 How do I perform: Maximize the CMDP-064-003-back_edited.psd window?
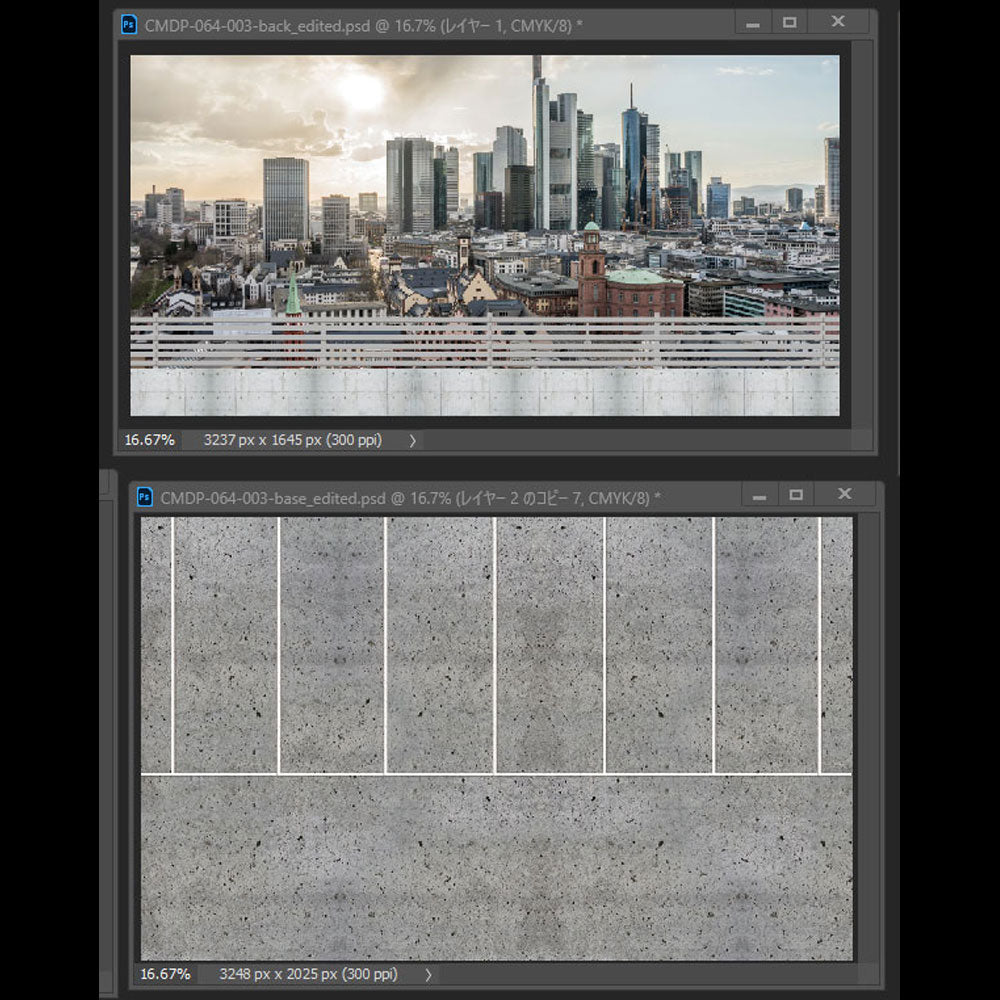(x=790, y=23)
